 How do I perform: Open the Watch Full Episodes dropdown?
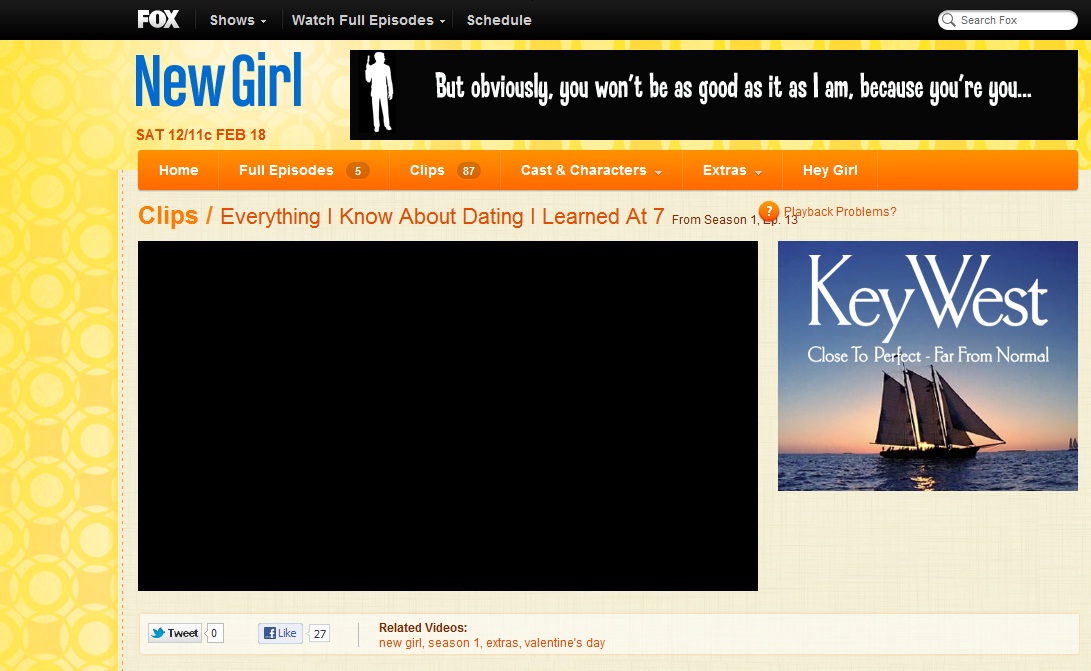(x=368, y=20)
